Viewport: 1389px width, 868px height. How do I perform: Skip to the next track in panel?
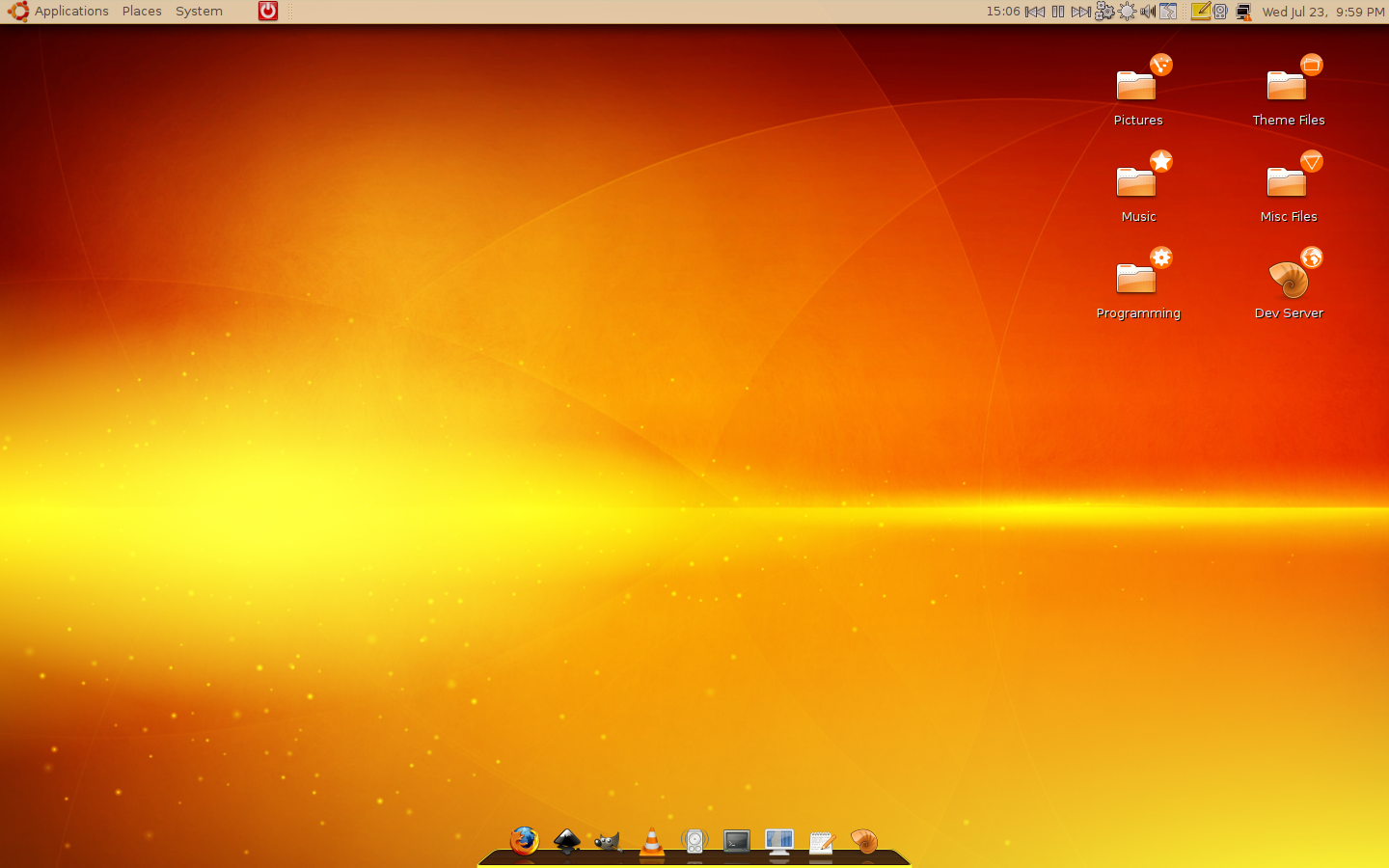1081,12
